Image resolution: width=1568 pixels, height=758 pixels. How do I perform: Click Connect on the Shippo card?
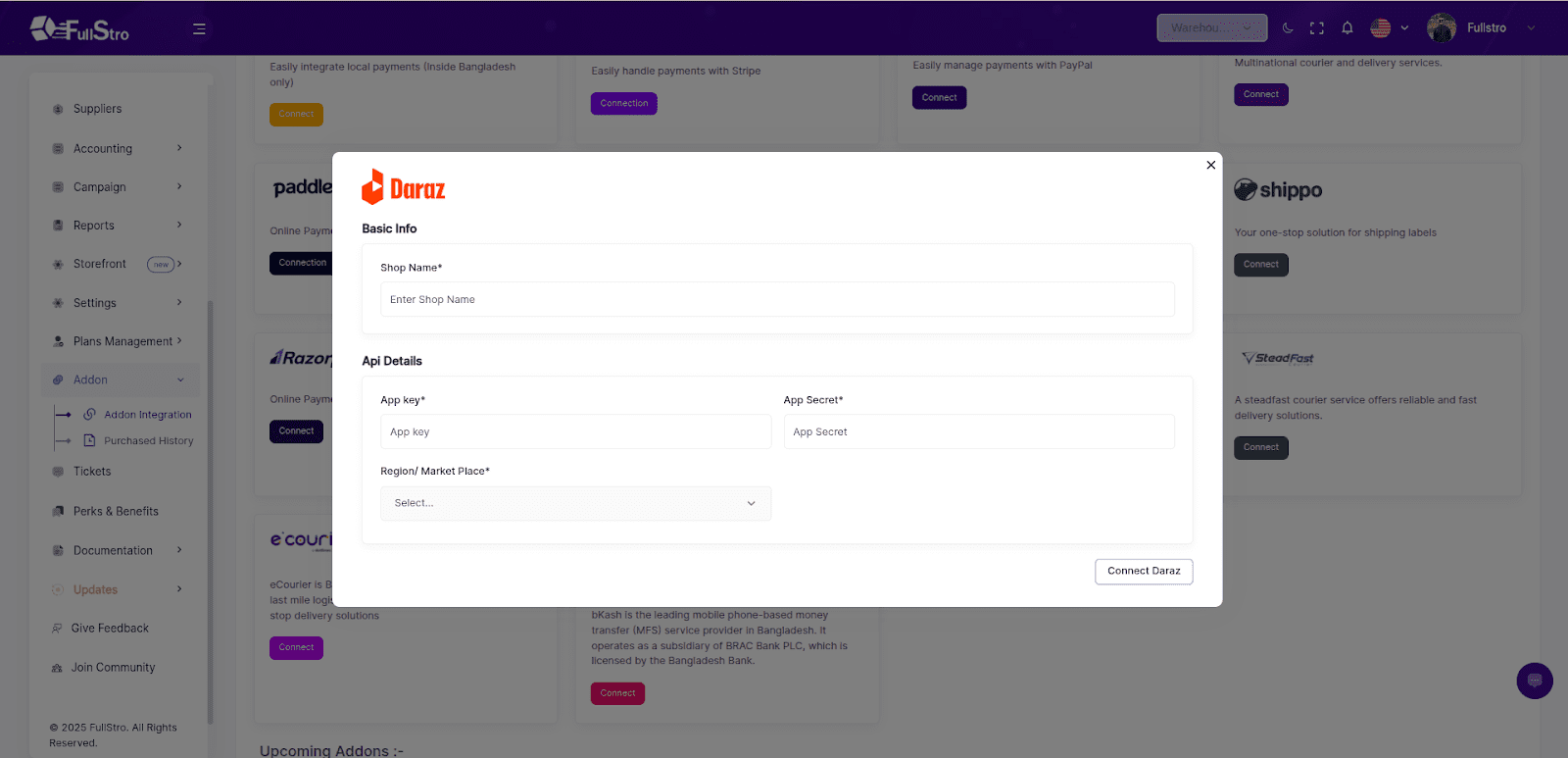[x=1261, y=265]
